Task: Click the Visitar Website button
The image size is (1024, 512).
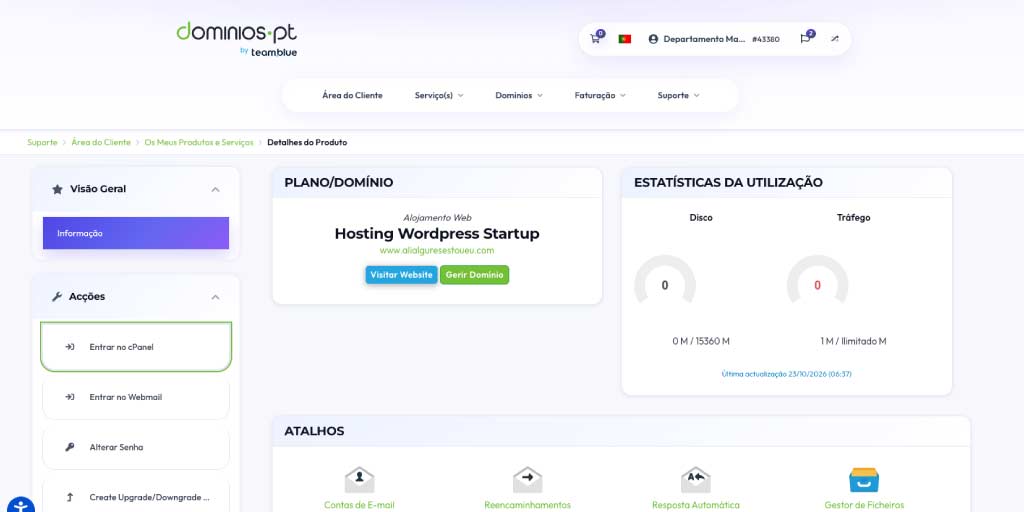Action: 402,275
